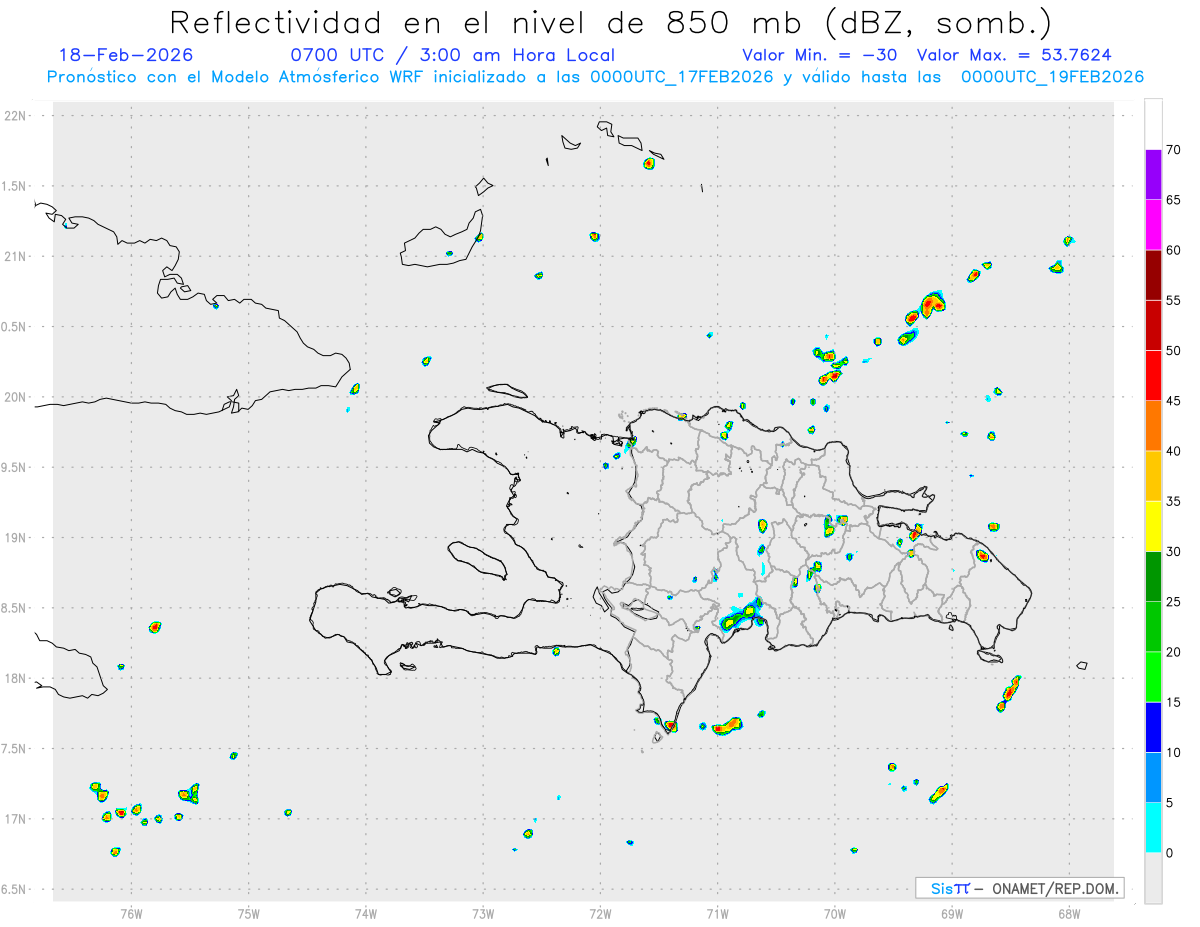1200x927 pixels.
Task: Select the bright green 15–20 dBZ colorbar segment
Action: pos(1153,677)
